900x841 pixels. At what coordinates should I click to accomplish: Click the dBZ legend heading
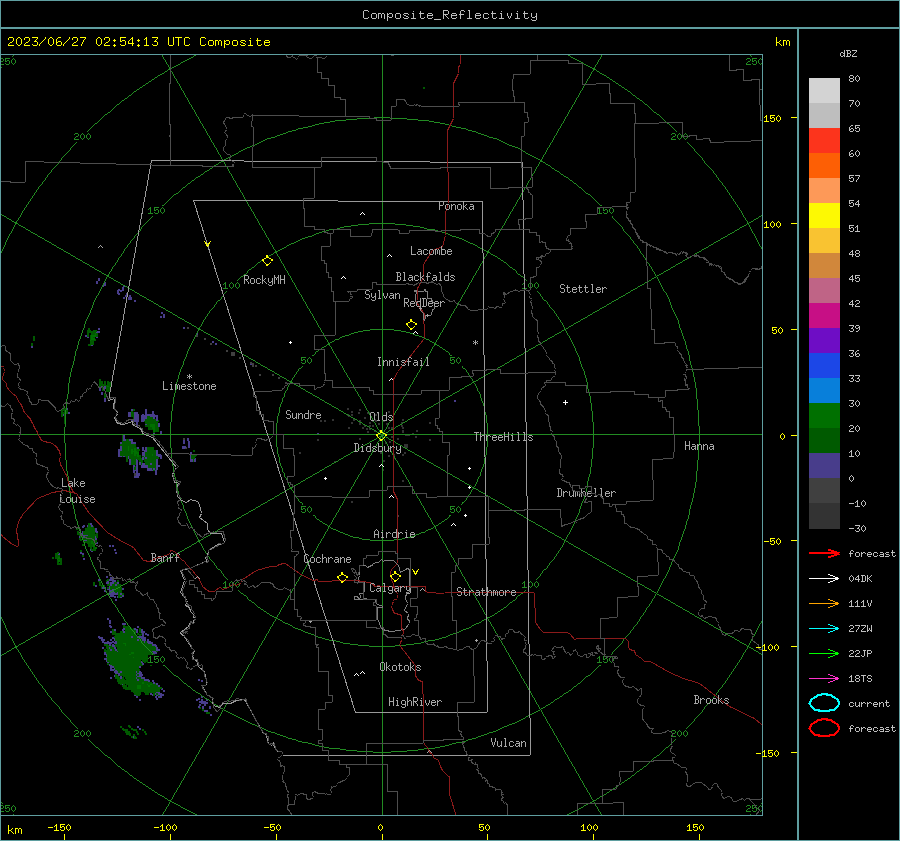[x=848, y=53]
